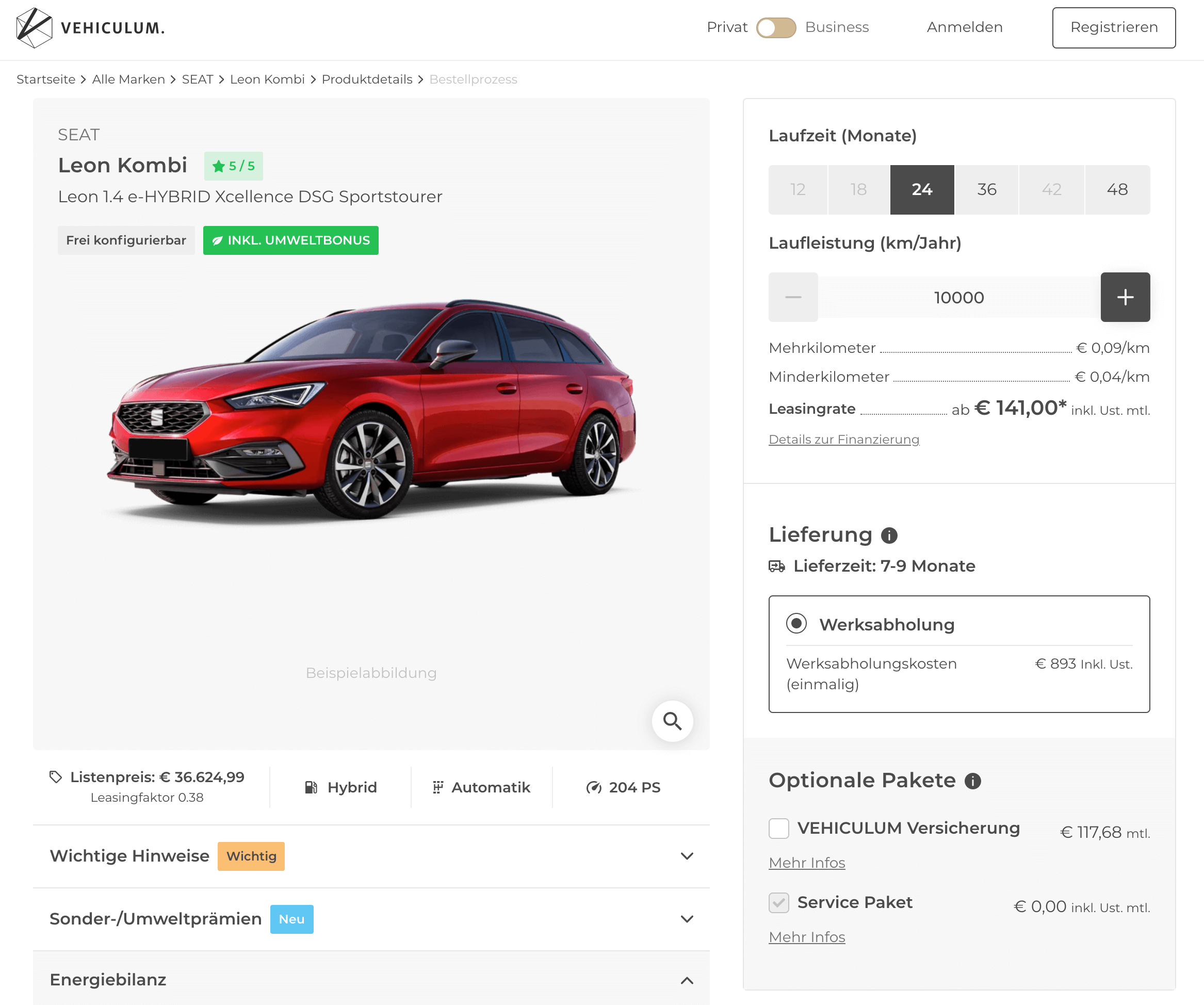Viewport: 1204px width, 1005px height.
Task: Click the INKL. UMWELTBONUS badge
Action: coord(290,240)
